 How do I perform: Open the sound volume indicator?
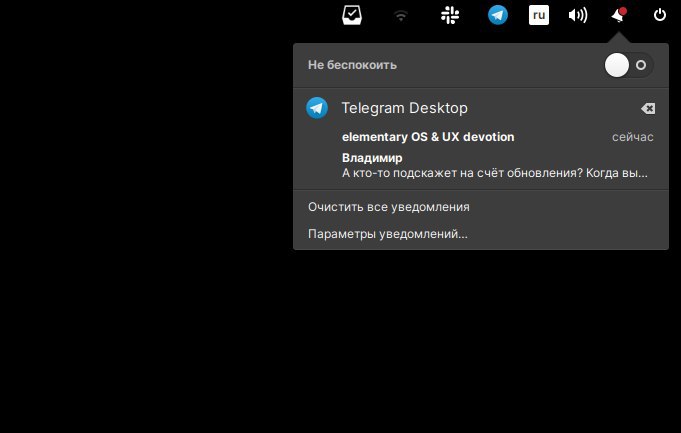pos(578,16)
